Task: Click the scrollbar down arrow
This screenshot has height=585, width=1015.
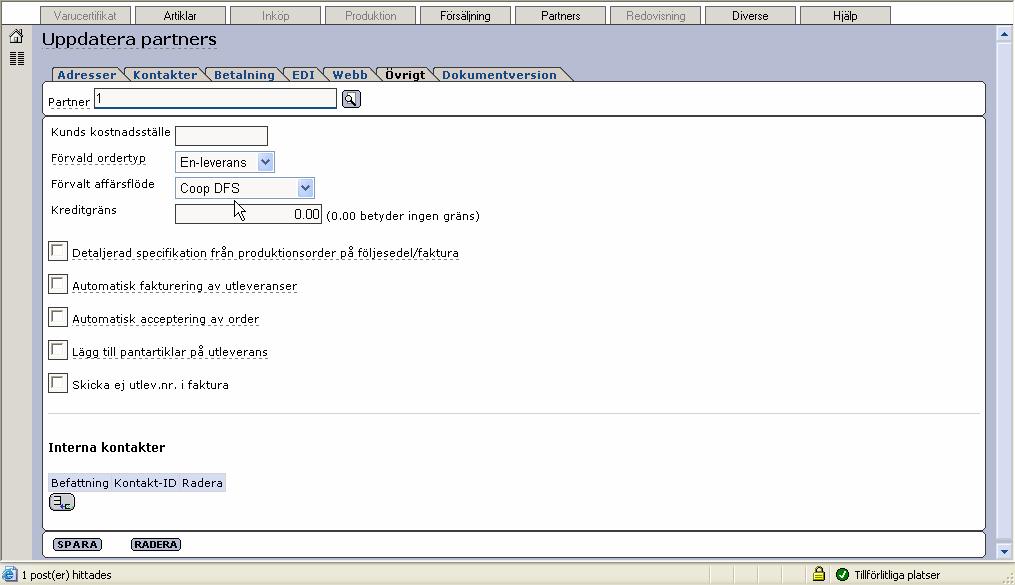Action: coord(1004,552)
